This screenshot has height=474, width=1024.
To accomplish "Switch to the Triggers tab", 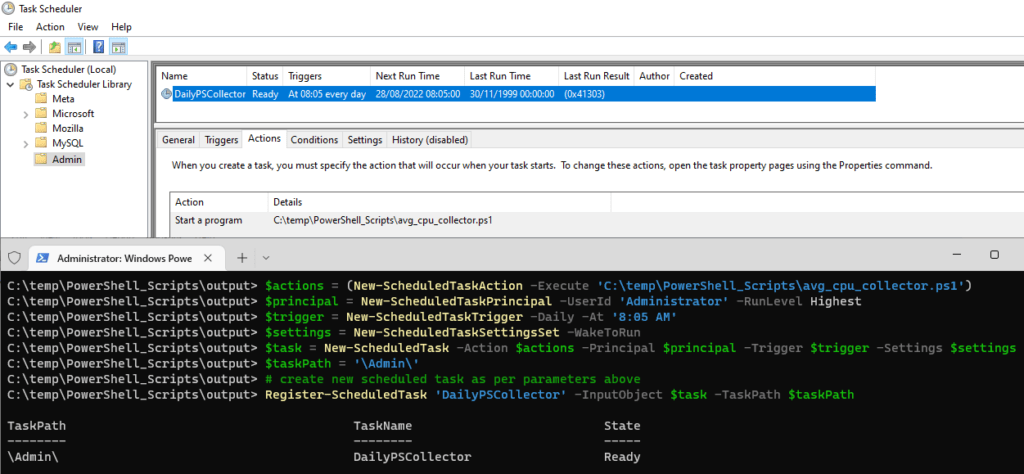I will 221,140.
